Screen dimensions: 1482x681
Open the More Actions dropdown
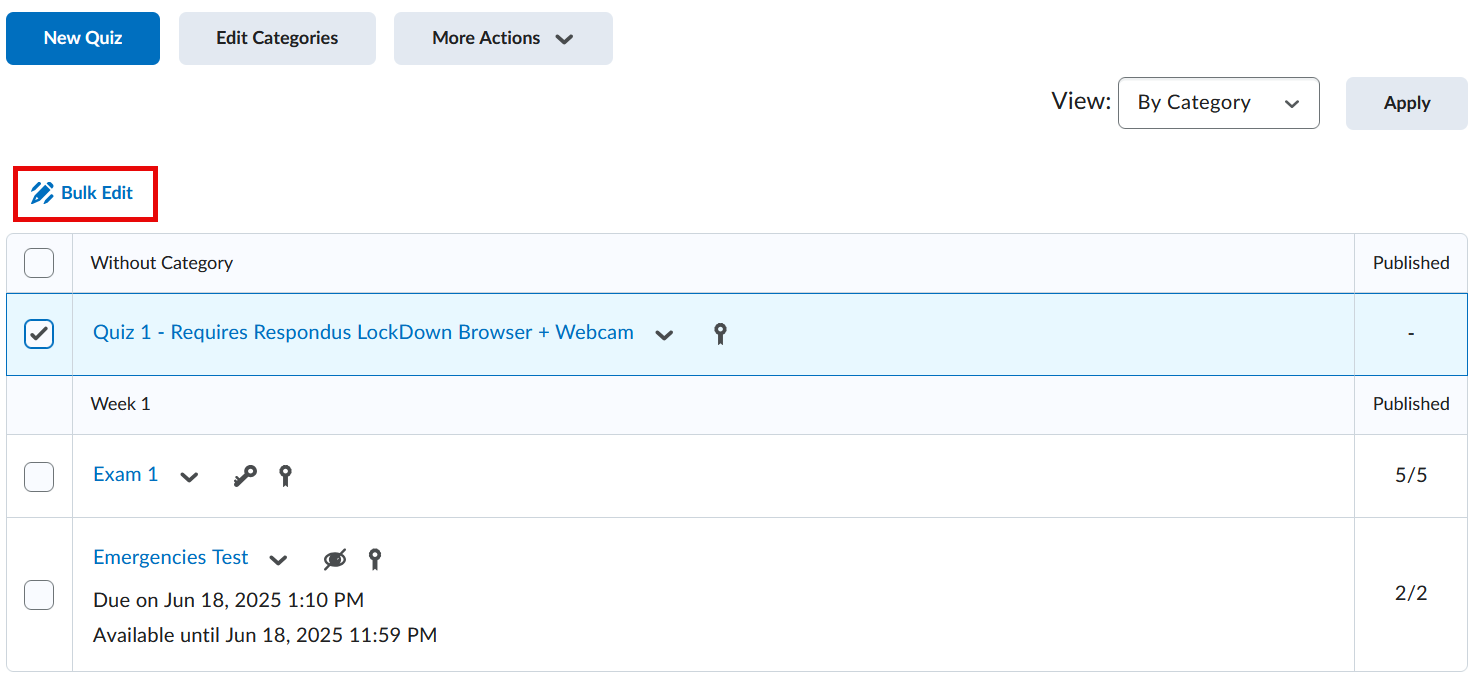click(502, 39)
